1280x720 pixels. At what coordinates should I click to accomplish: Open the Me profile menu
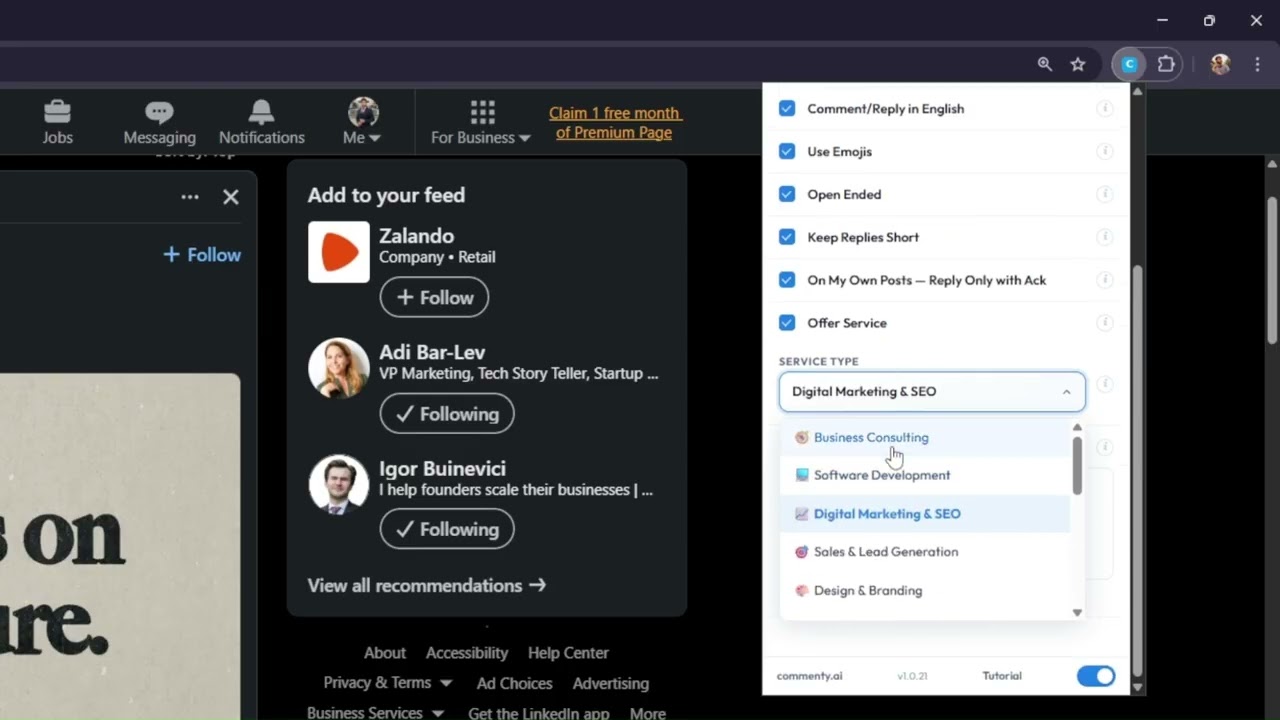(362, 123)
